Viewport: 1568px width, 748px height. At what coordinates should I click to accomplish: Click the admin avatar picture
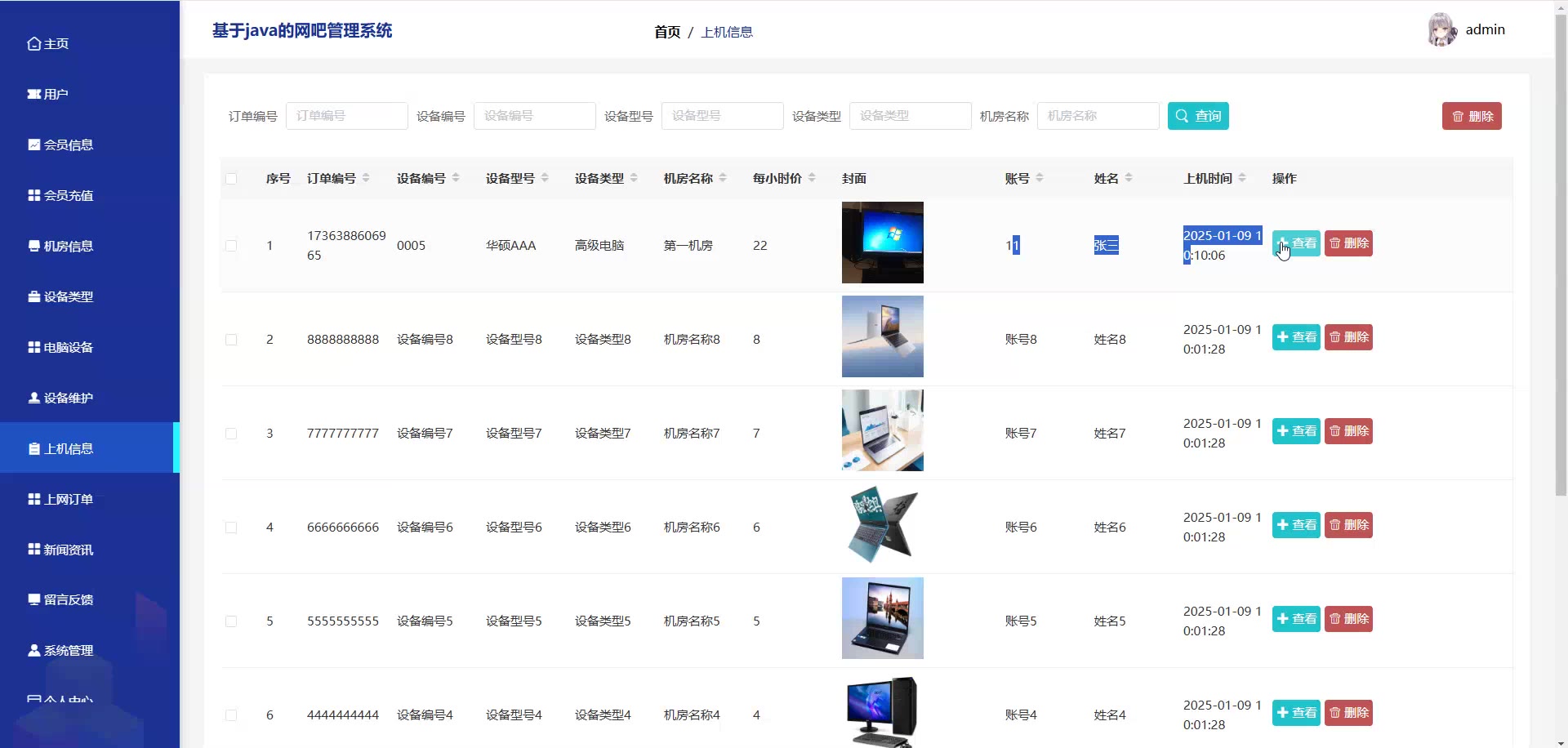coord(1441,30)
